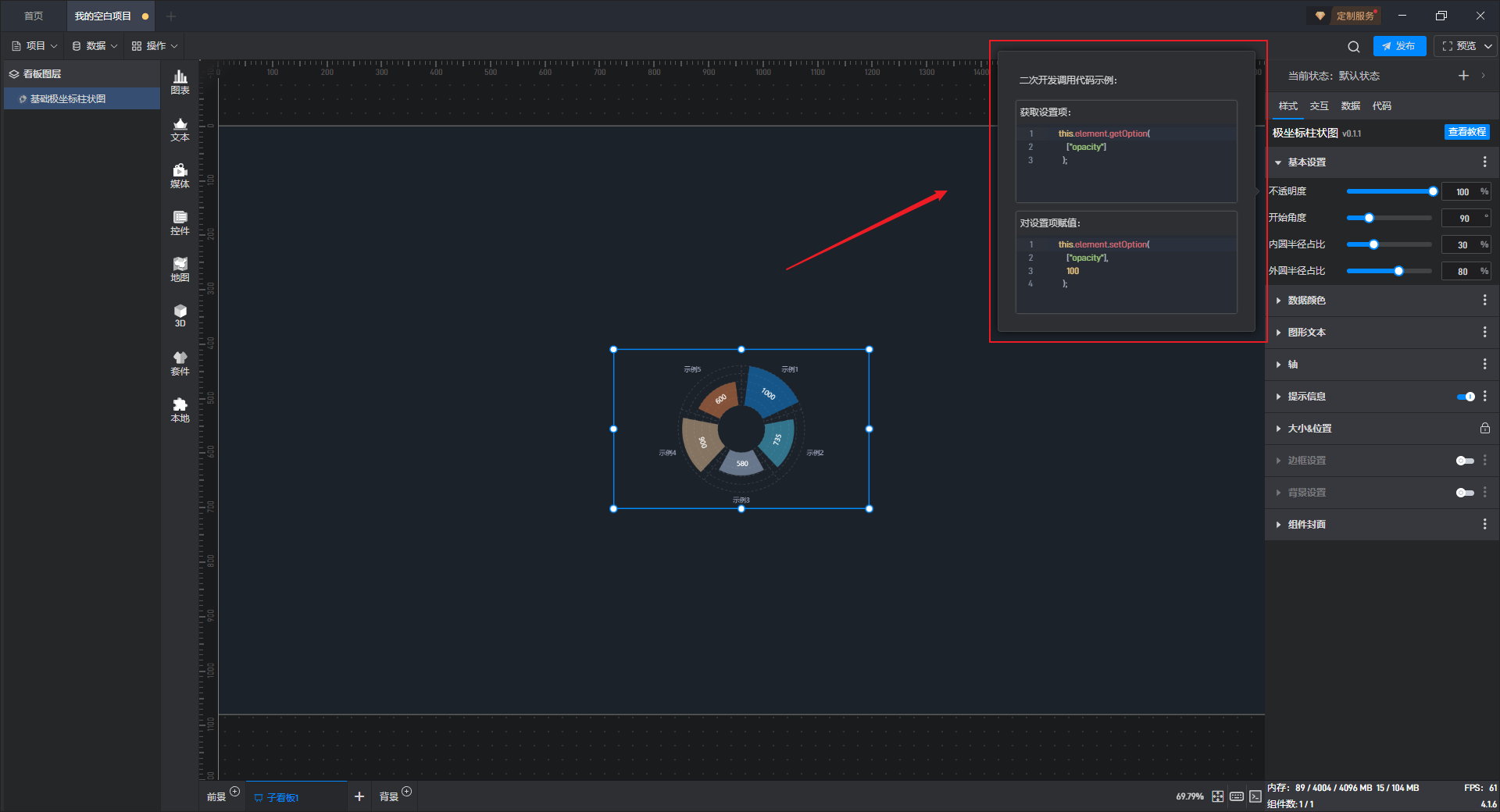Open the 数据 menu in top toolbar
The height and width of the screenshot is (812, 1500).
pos(95,46)
